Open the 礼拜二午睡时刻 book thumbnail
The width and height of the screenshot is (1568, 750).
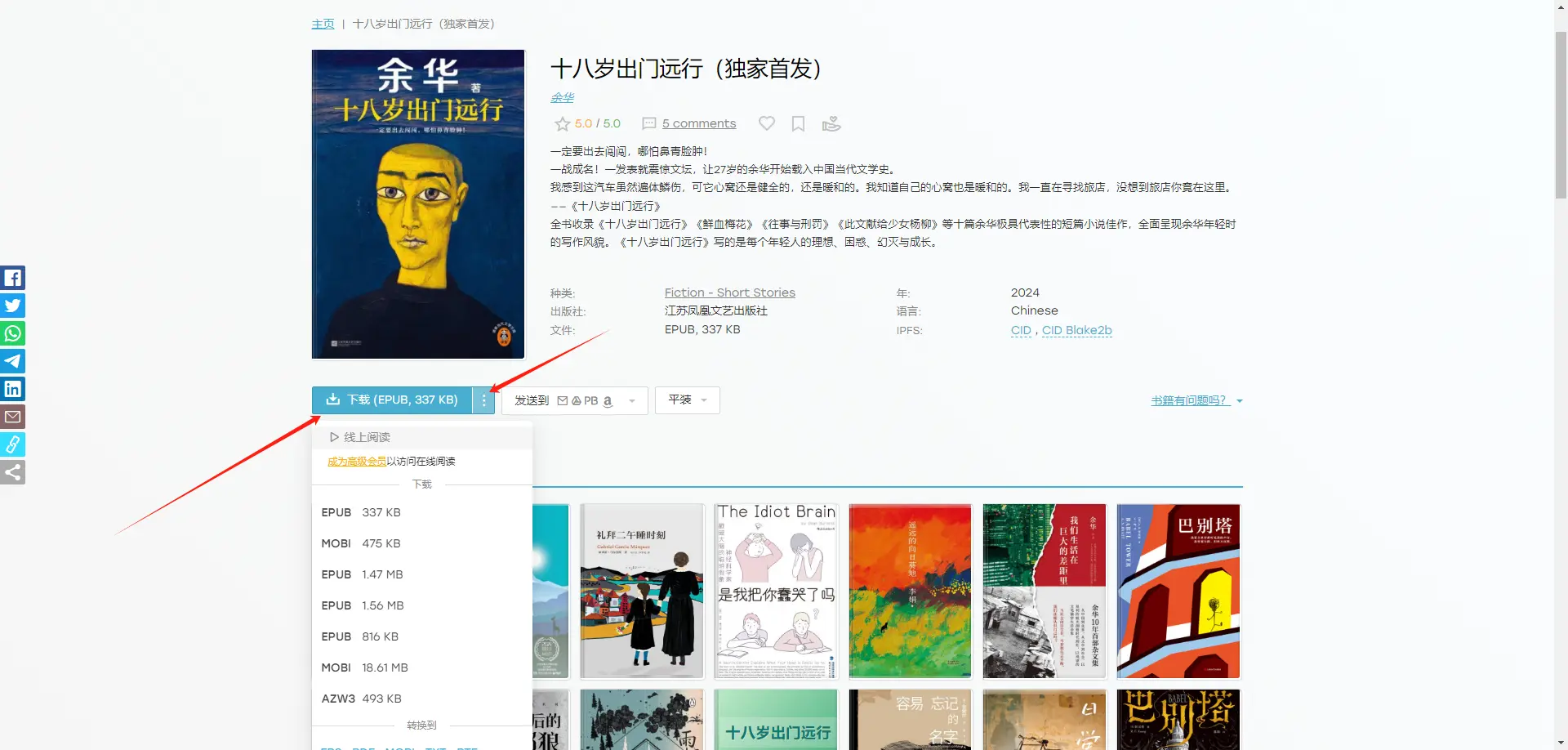click(642, 592)
